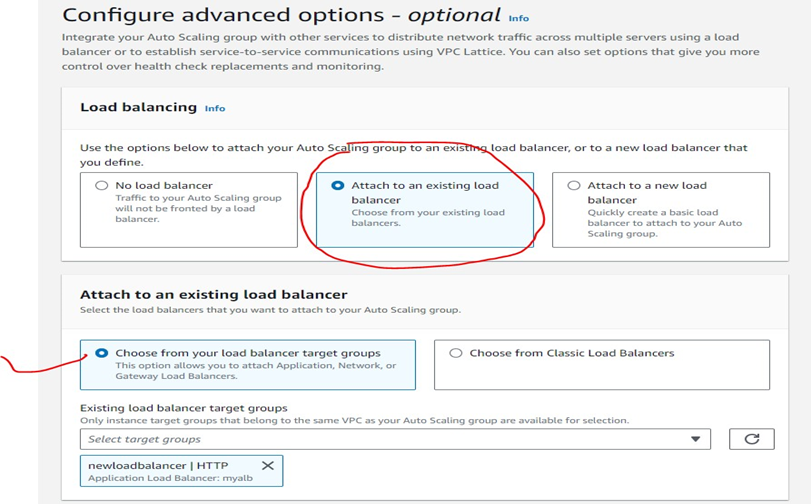
Task: Click the 'Configure advanced options' page heading
Action: [x=280, y=15]
